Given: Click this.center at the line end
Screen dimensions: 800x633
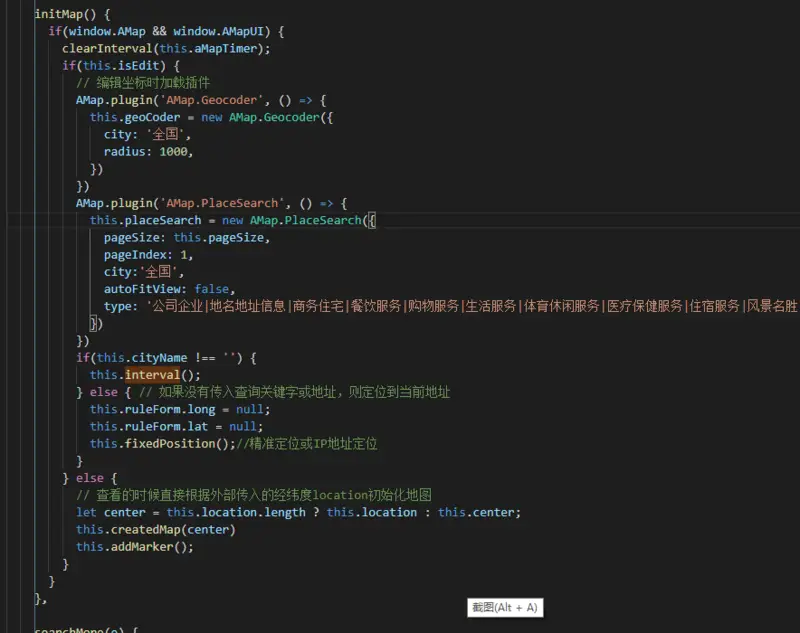Looking at the screenshot, I should [476, 513].
